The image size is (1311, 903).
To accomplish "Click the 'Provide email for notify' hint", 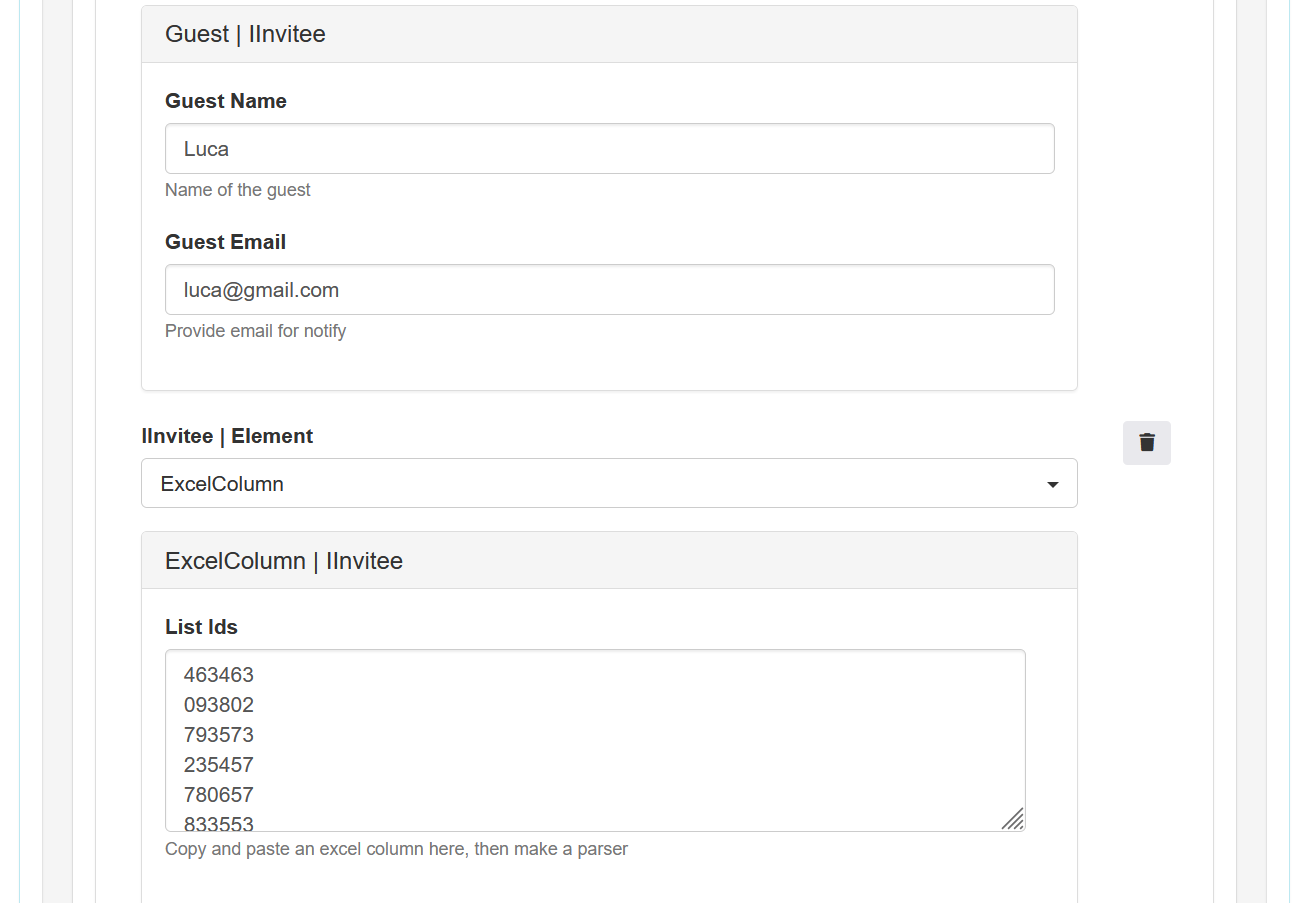I will (255, 331).
